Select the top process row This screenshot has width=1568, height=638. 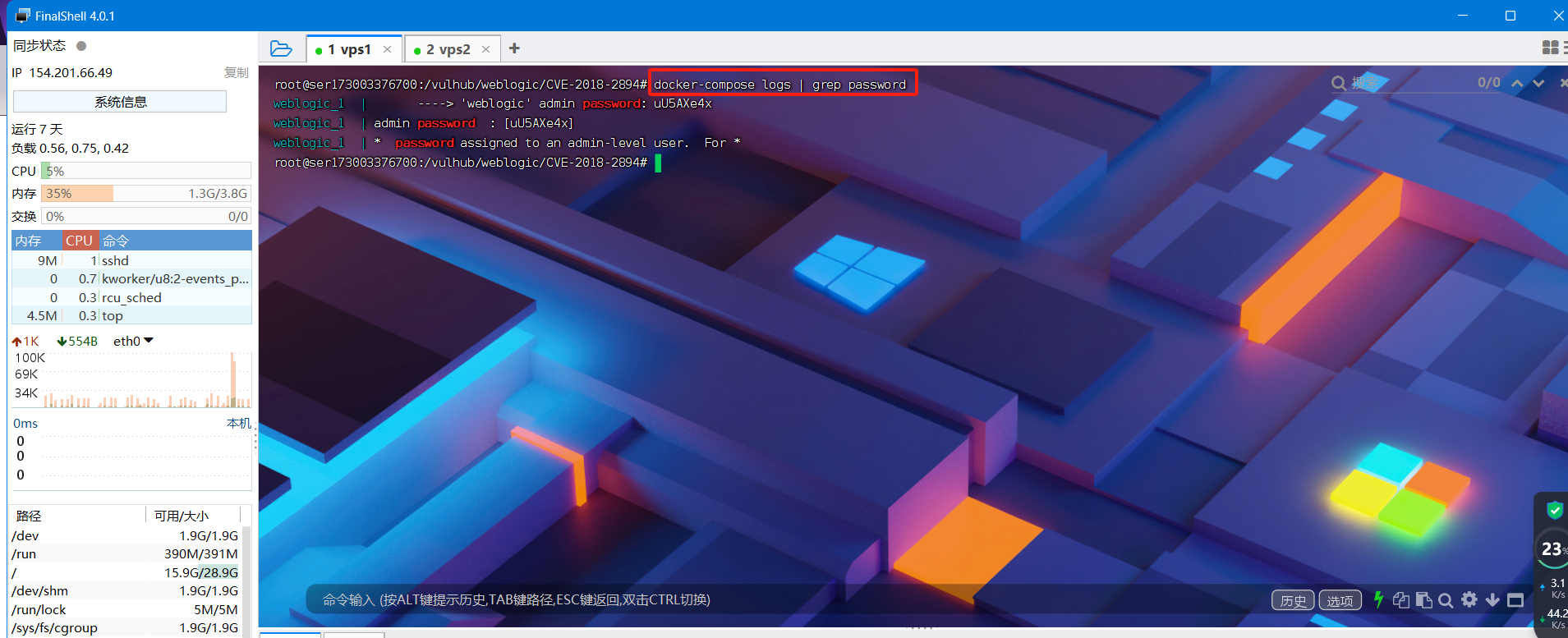click(x=131, y=315)
